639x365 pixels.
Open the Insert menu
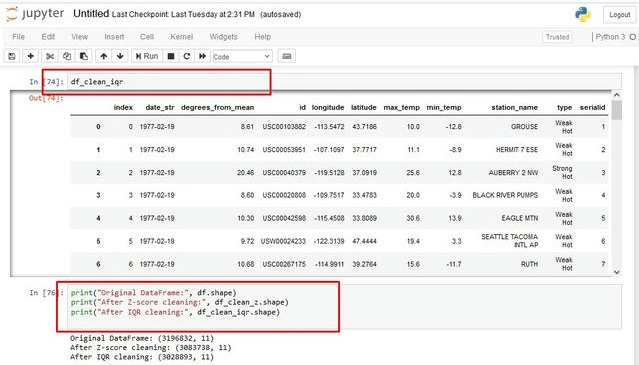pyautogui.click(x=114, y=37)
